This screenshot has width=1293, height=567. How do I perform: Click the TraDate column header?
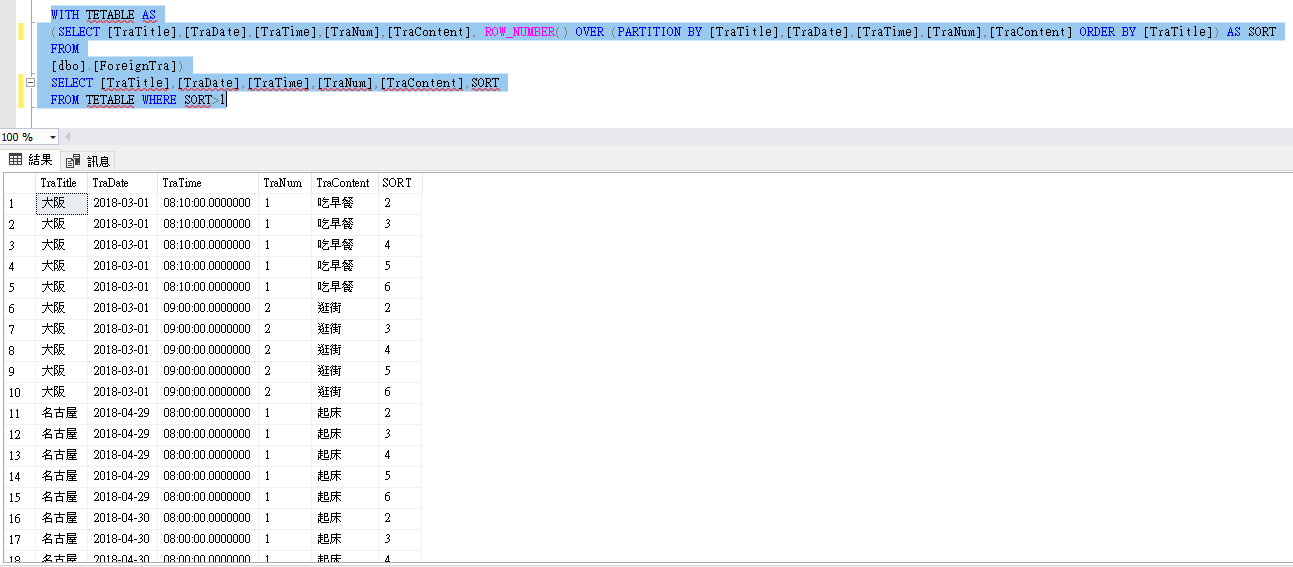coord(123,183)
